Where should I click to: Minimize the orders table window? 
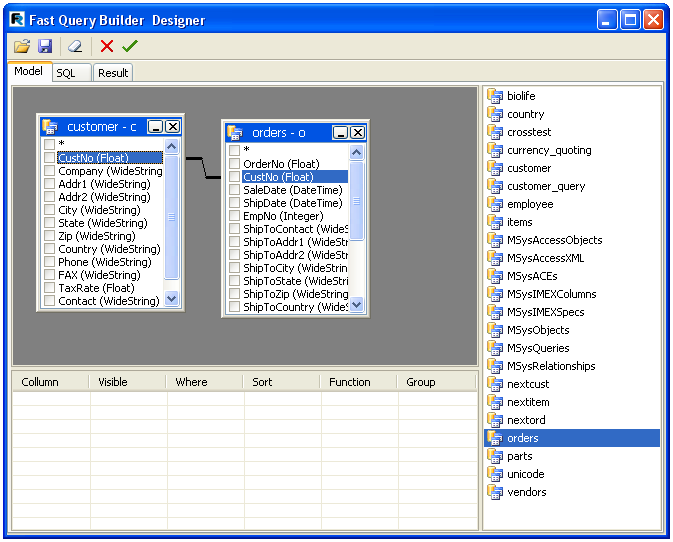click(340, 132)
